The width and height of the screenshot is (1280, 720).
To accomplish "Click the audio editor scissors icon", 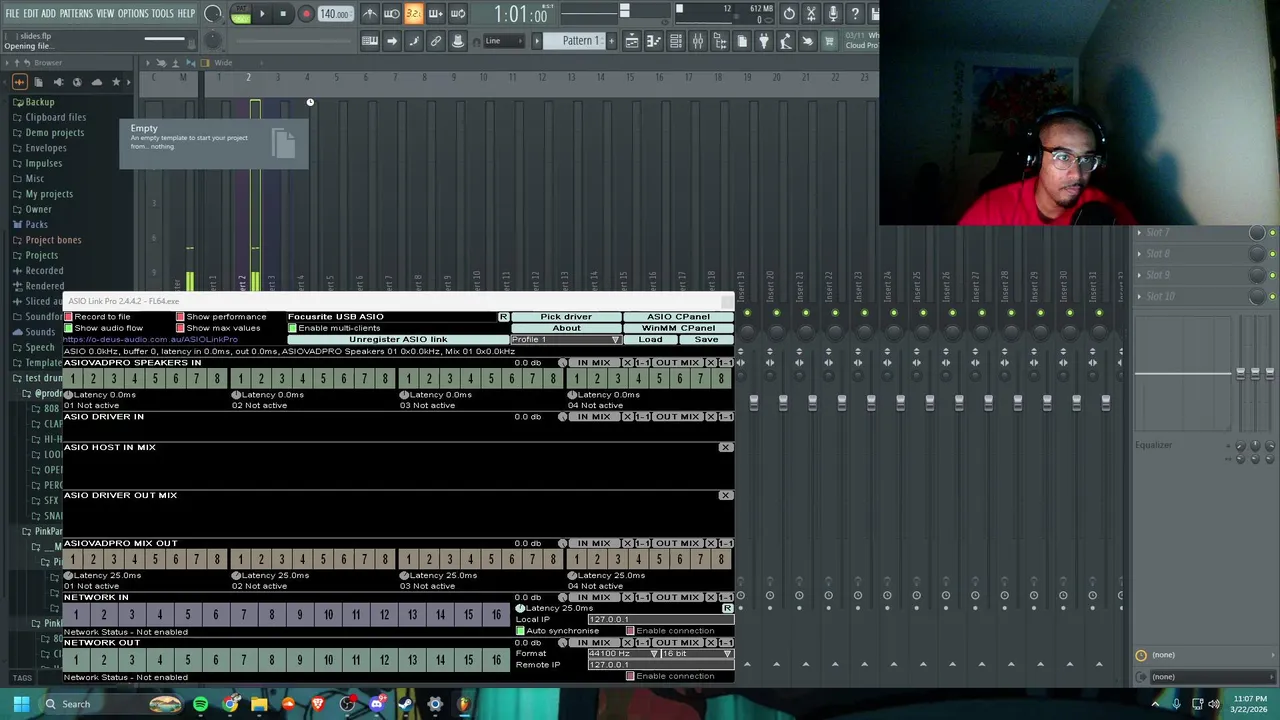I will coord(811,14).
